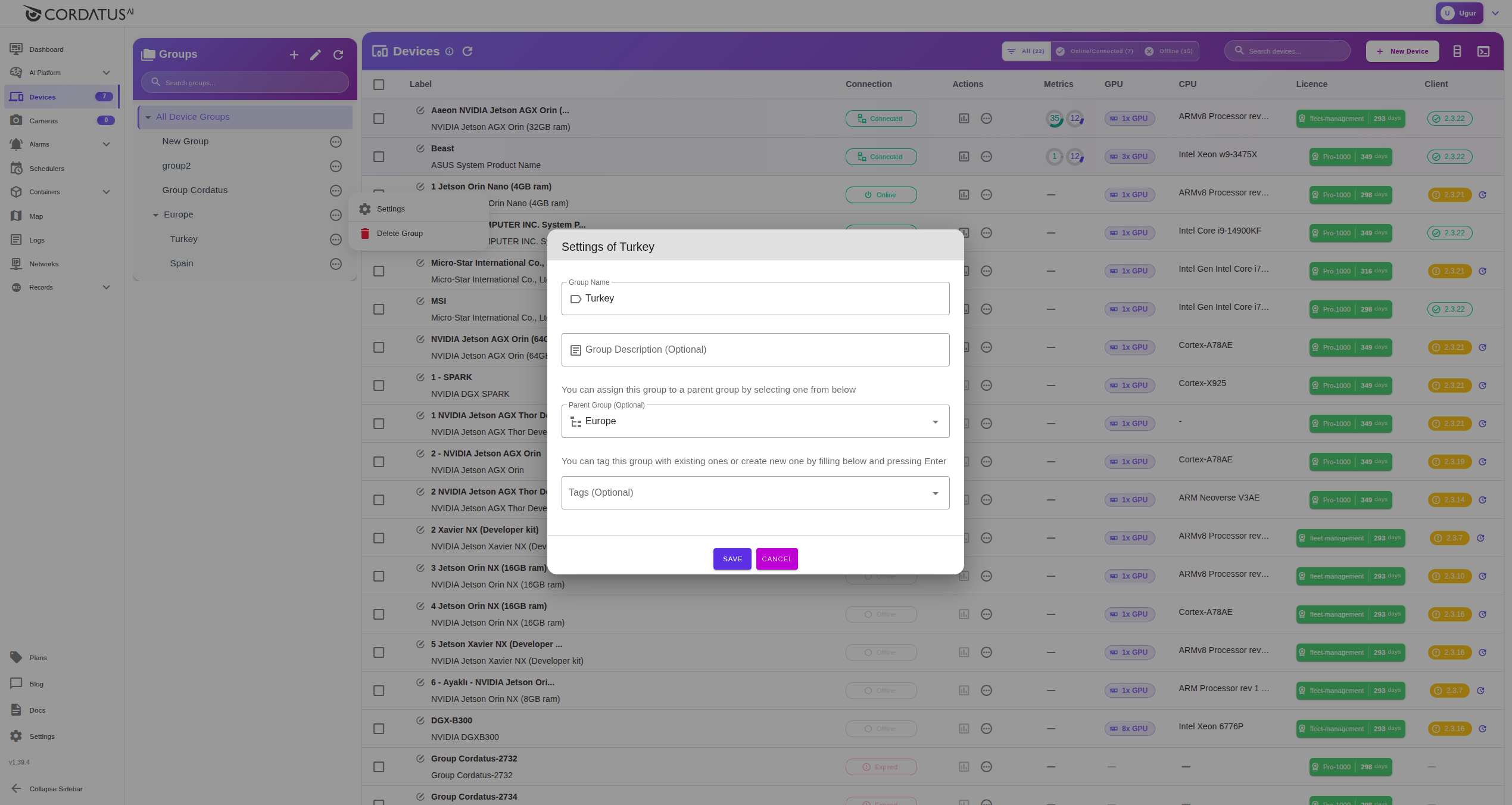Filter devices by Offline status
1512x805 pixels.
(1168, 51)
